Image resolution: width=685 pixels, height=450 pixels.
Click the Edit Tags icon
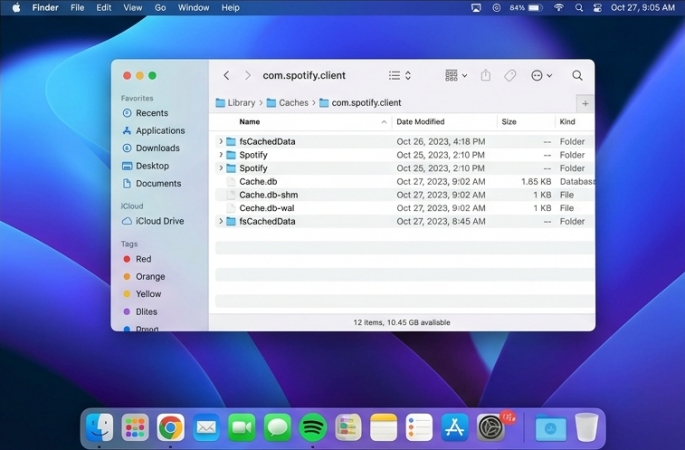pyautogui.click(x=510, y=76)
